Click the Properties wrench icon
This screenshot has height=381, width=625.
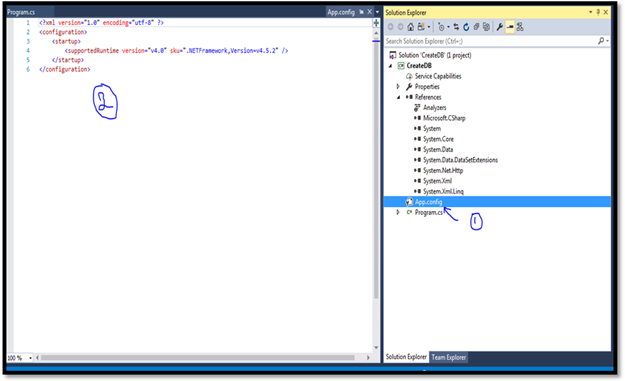499,27
